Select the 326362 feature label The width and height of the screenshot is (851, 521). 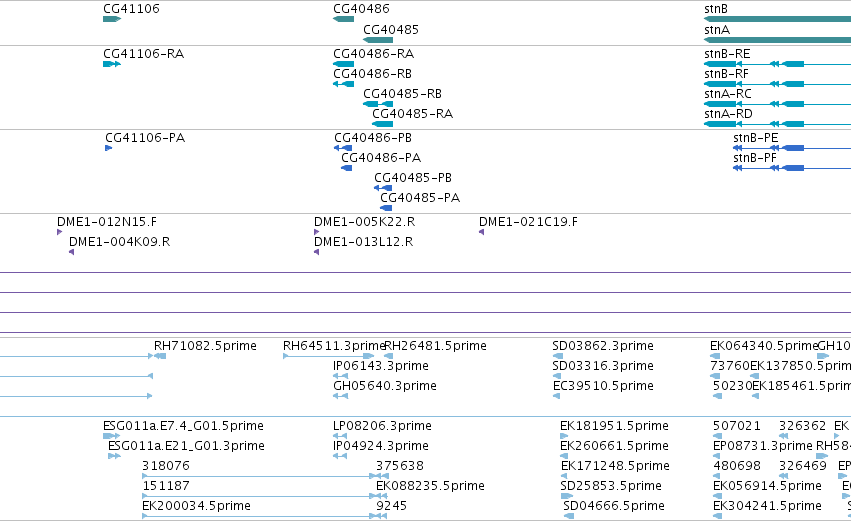[x=803, y=426]
